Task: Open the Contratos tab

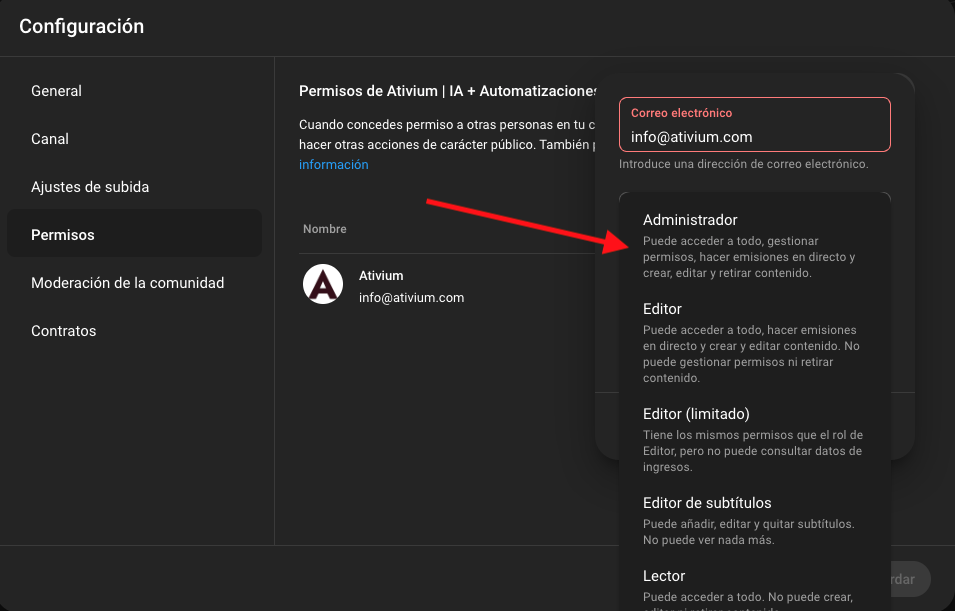Action: tap(134, 331)
